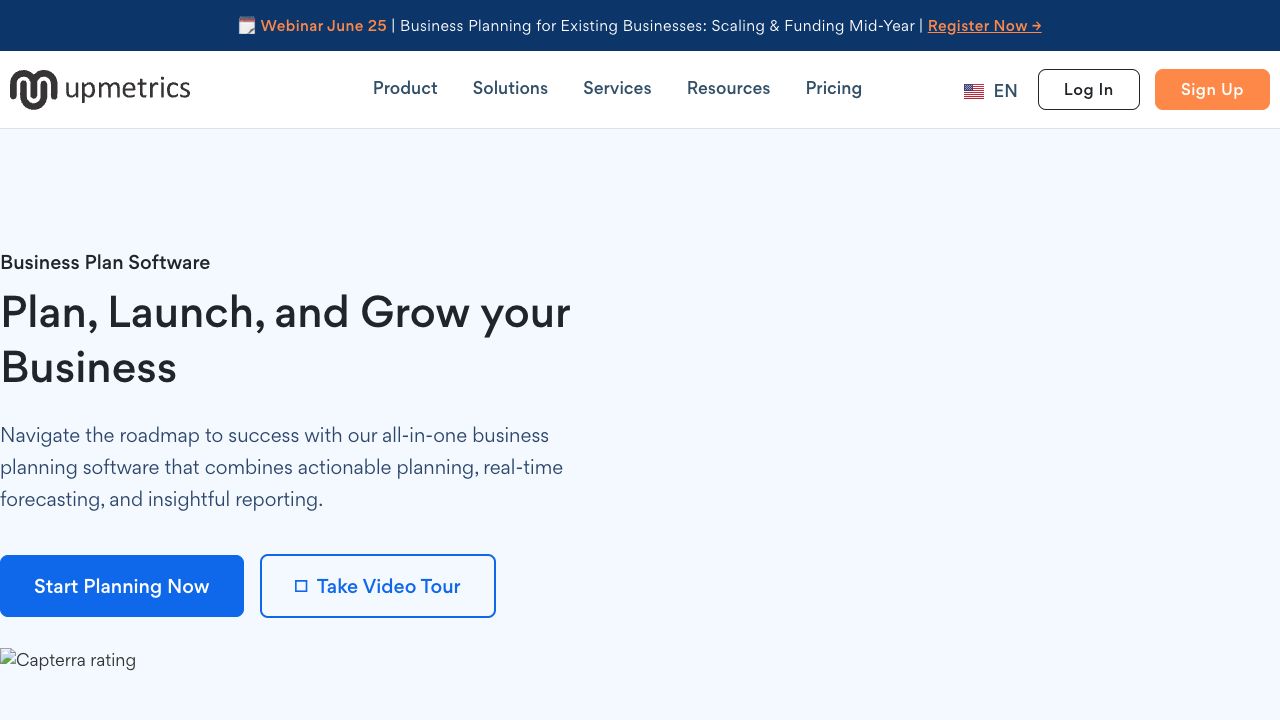Open the Solutions dropdown

click(510, 88)
